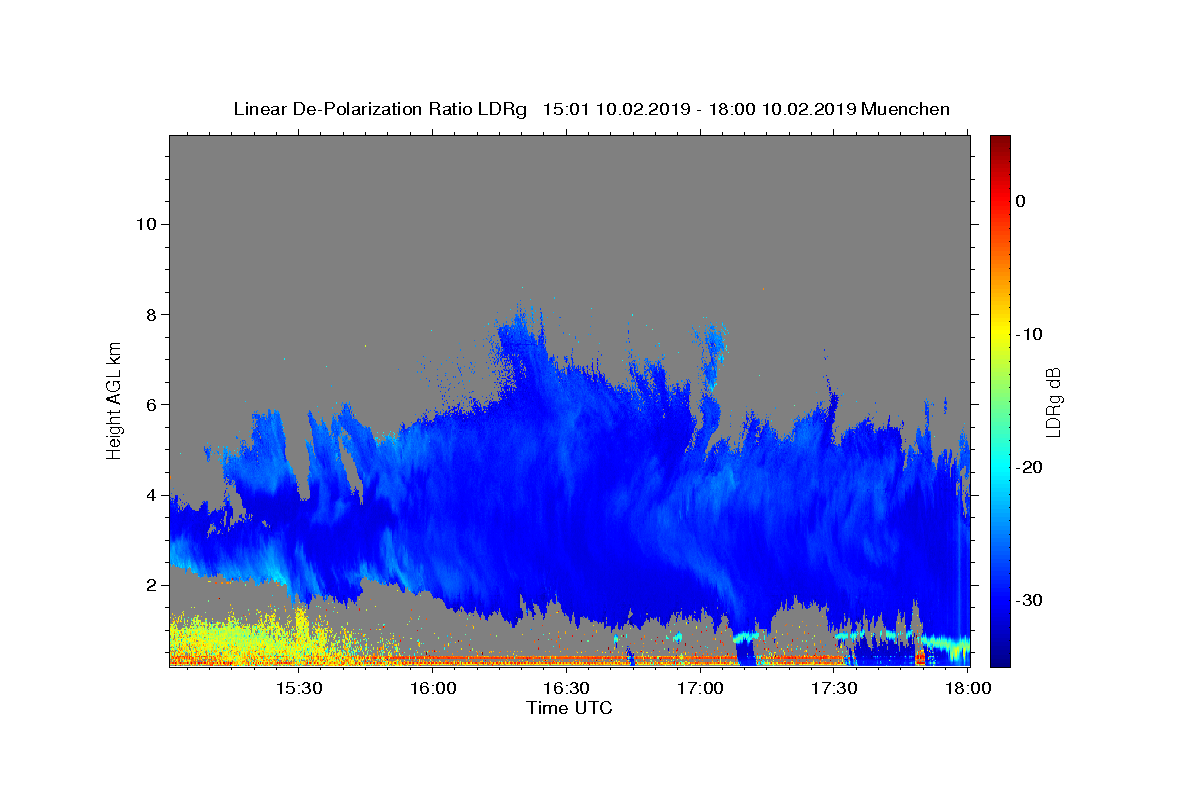Viewport: 1200px width, 800px height.
Task: Click the dark red top of the colorbar
Action: [x=1000, y=142]
